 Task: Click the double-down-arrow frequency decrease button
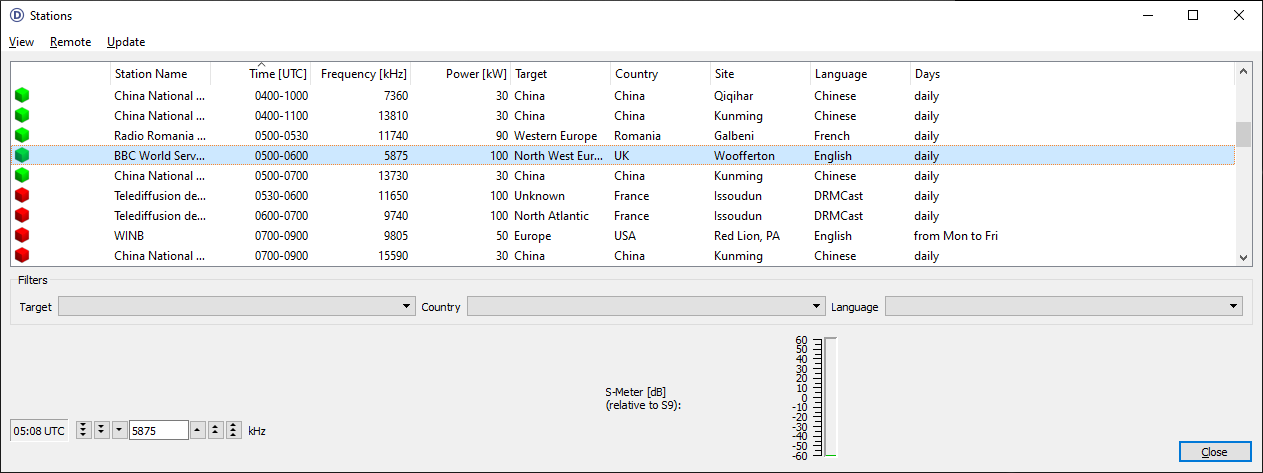pyautogui.click(x=101, y=430)
